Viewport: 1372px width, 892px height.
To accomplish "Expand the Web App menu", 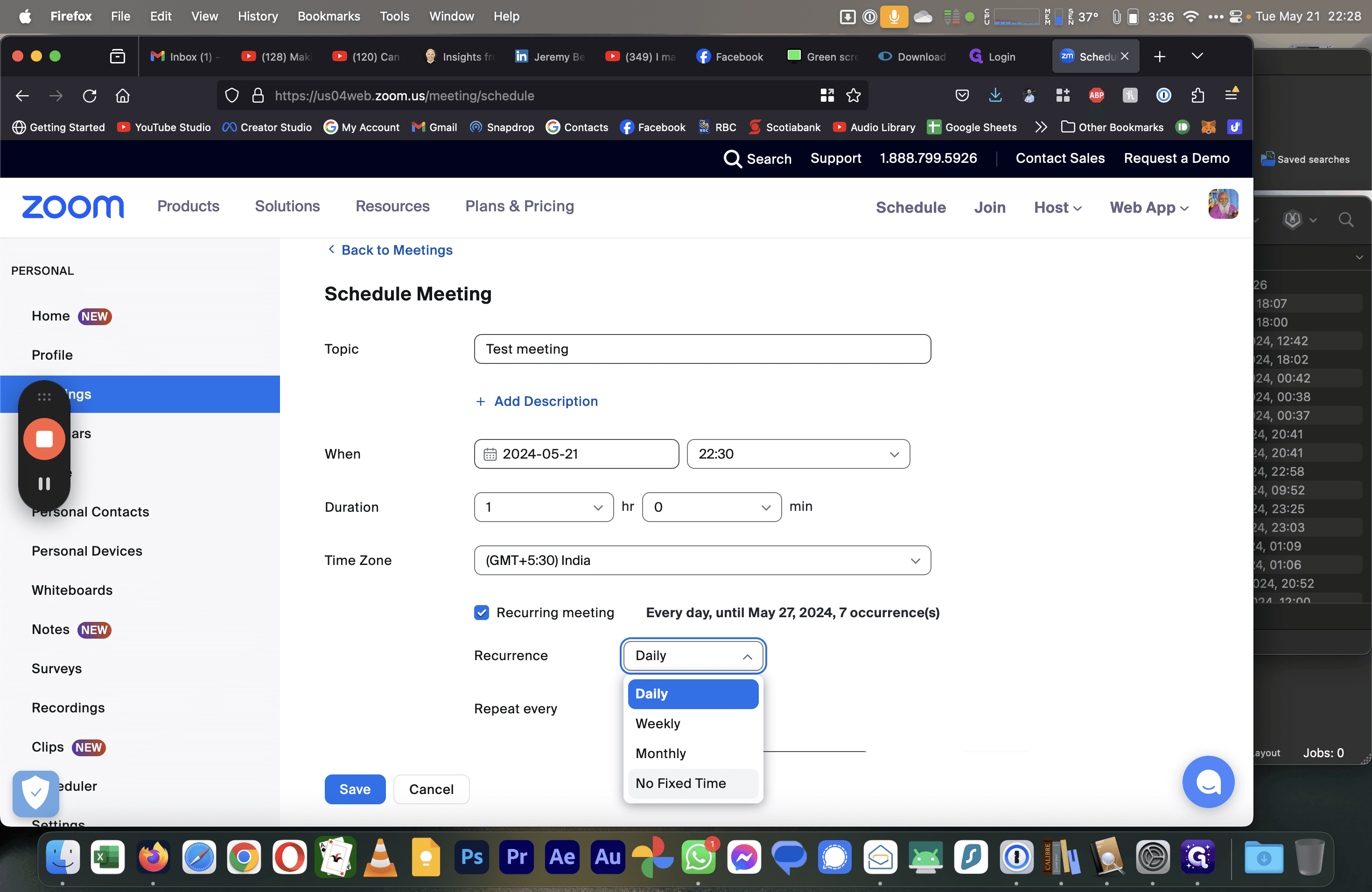I will pos(1149,208).
